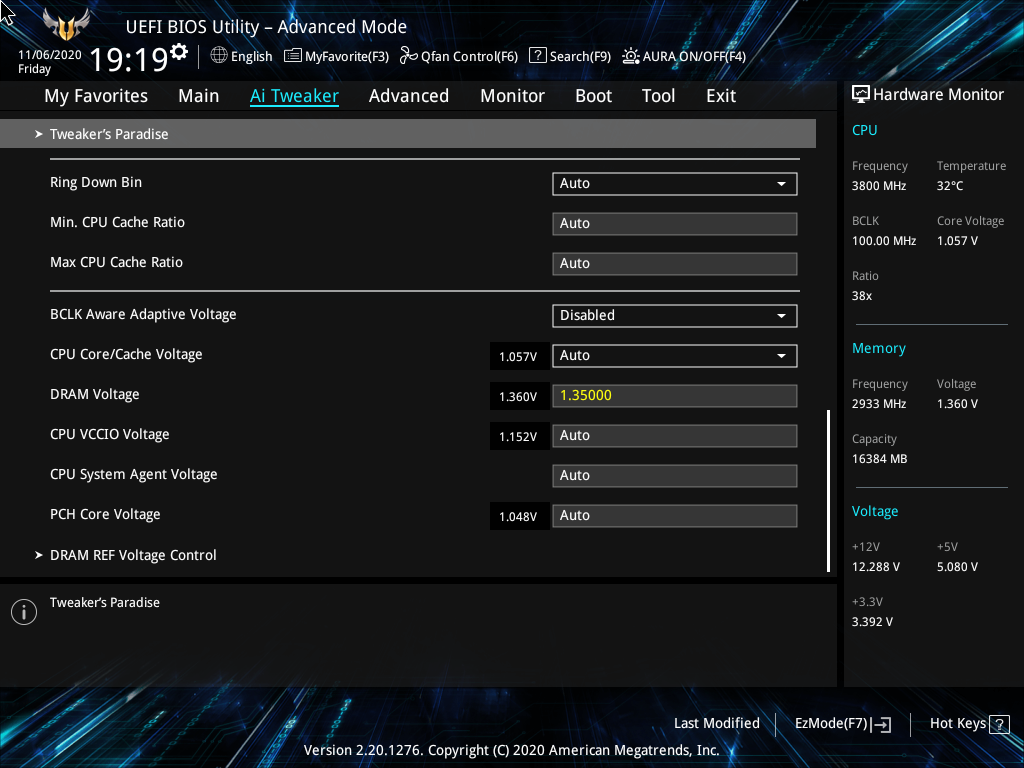Click the 3.392 V reading
1024x768 pixels.
[x=872, y=622]
